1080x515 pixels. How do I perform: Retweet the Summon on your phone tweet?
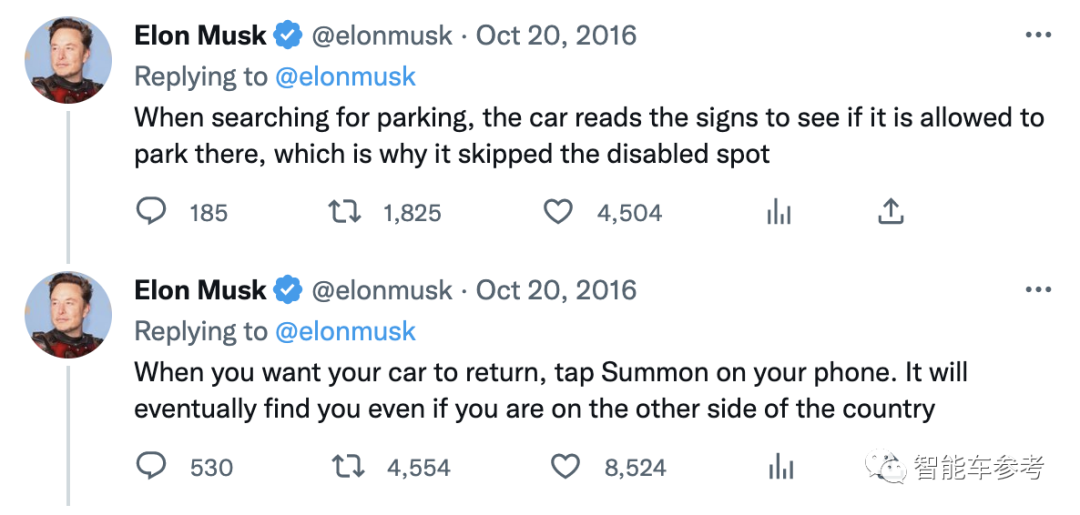click(x=346, y=467)
